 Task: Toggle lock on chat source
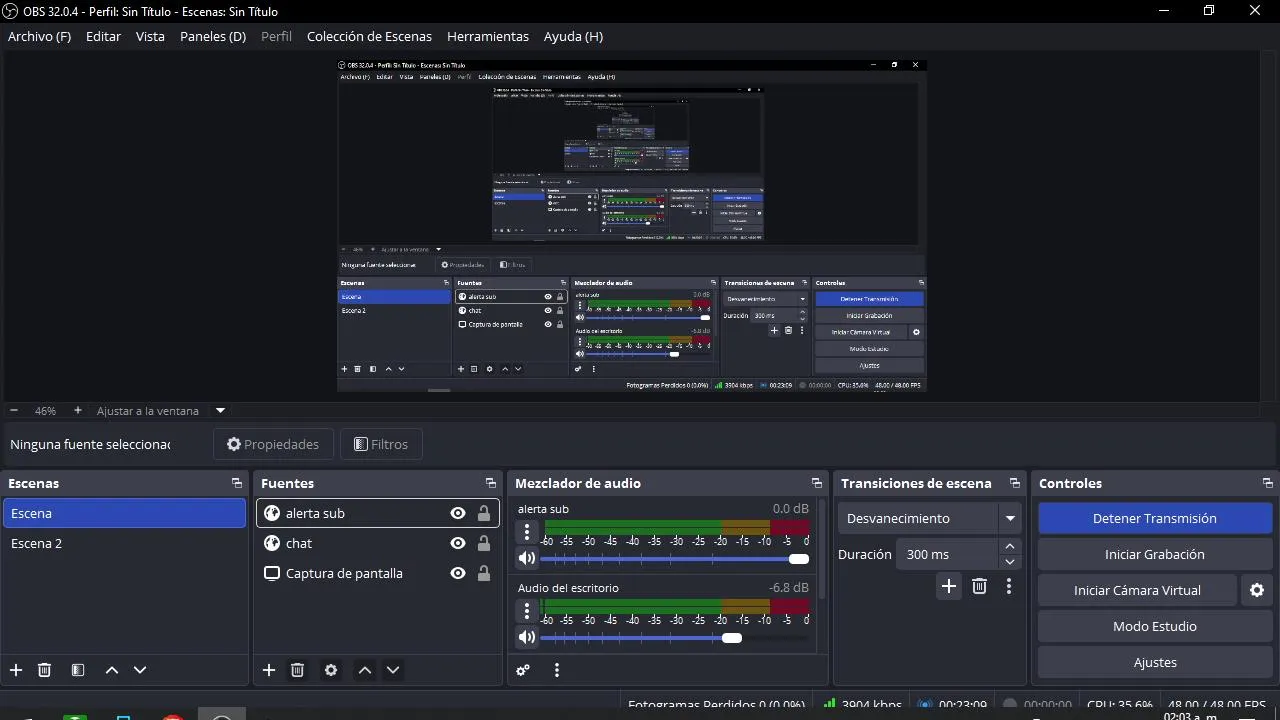pyautogui.click(x=484, y=543)
